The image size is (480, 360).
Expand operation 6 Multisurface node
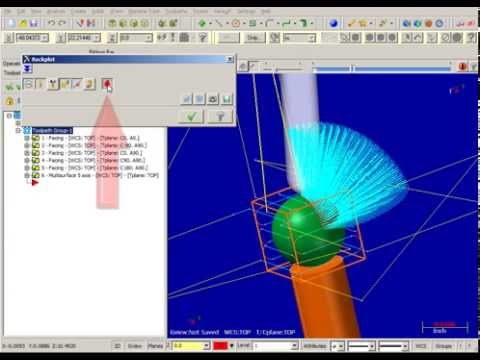click(x=27, y=175)
